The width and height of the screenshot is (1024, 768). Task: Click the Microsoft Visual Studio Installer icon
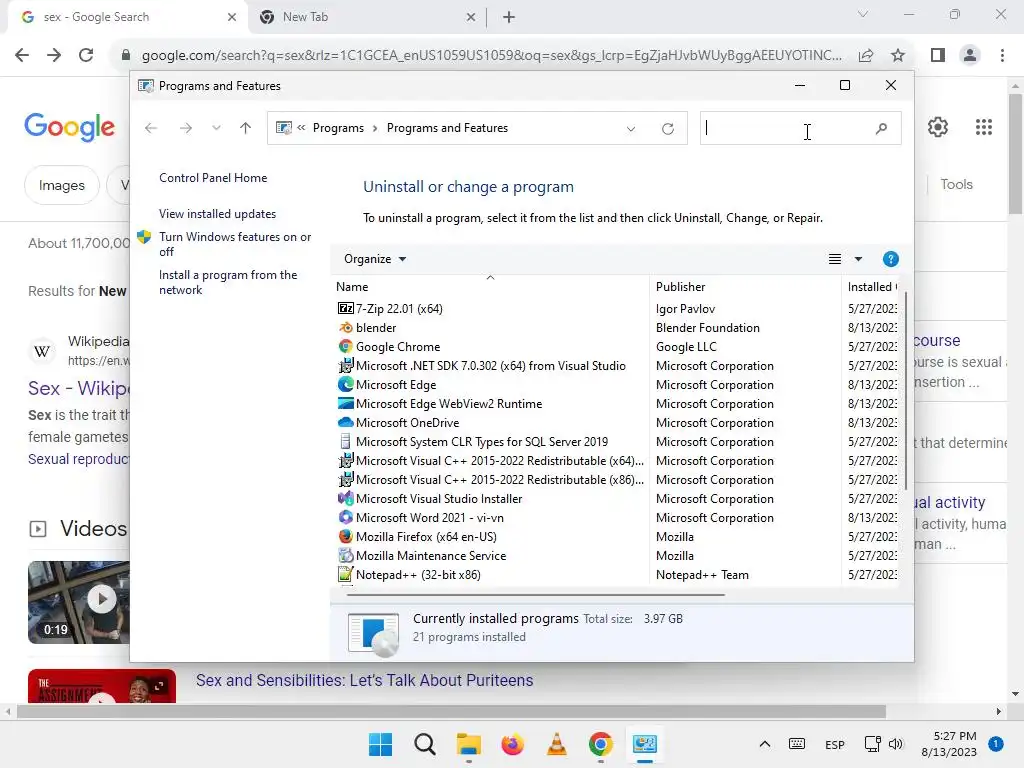(345, 498)
